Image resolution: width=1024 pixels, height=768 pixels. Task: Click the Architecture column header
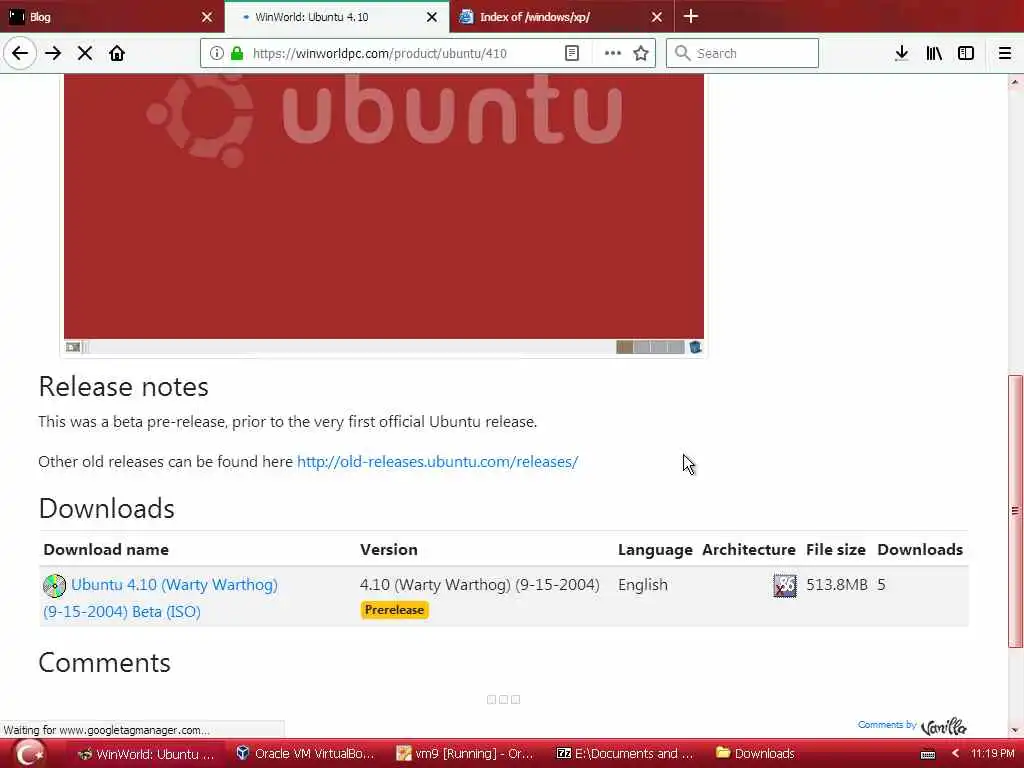coord(748,550)
